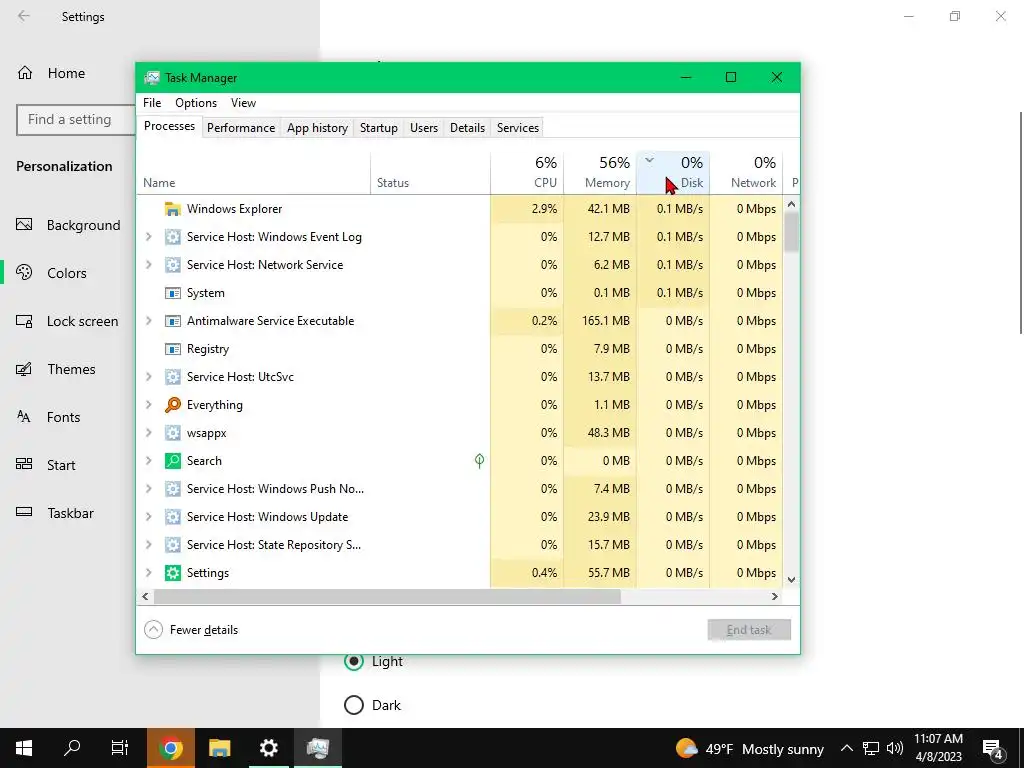Open the View menu

(x=243, y=103)
